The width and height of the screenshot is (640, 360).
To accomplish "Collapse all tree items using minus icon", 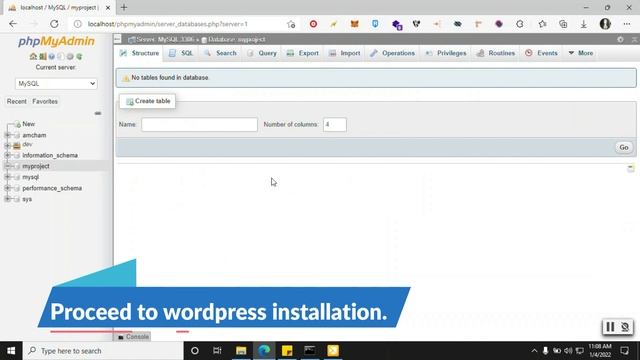I will coord(98,113).
